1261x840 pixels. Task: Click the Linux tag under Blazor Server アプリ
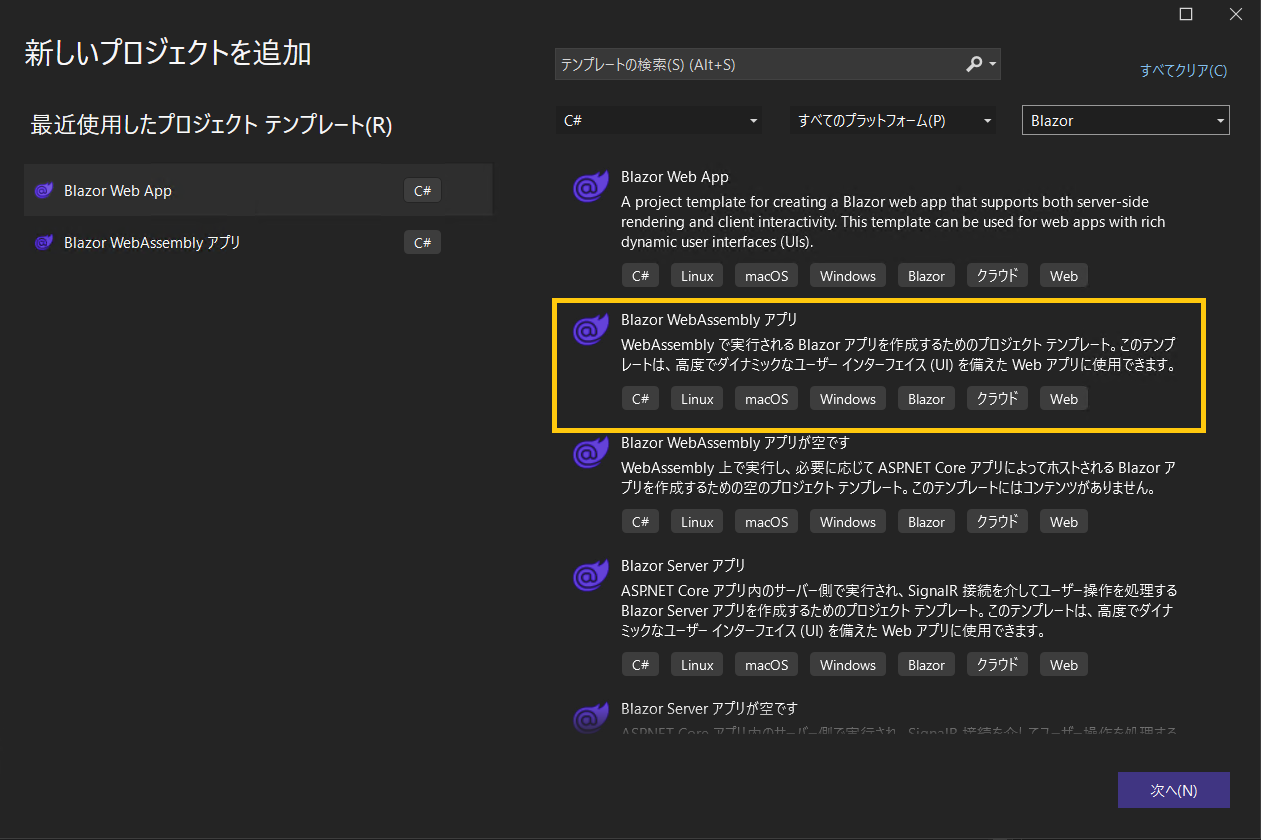(697, 665)
